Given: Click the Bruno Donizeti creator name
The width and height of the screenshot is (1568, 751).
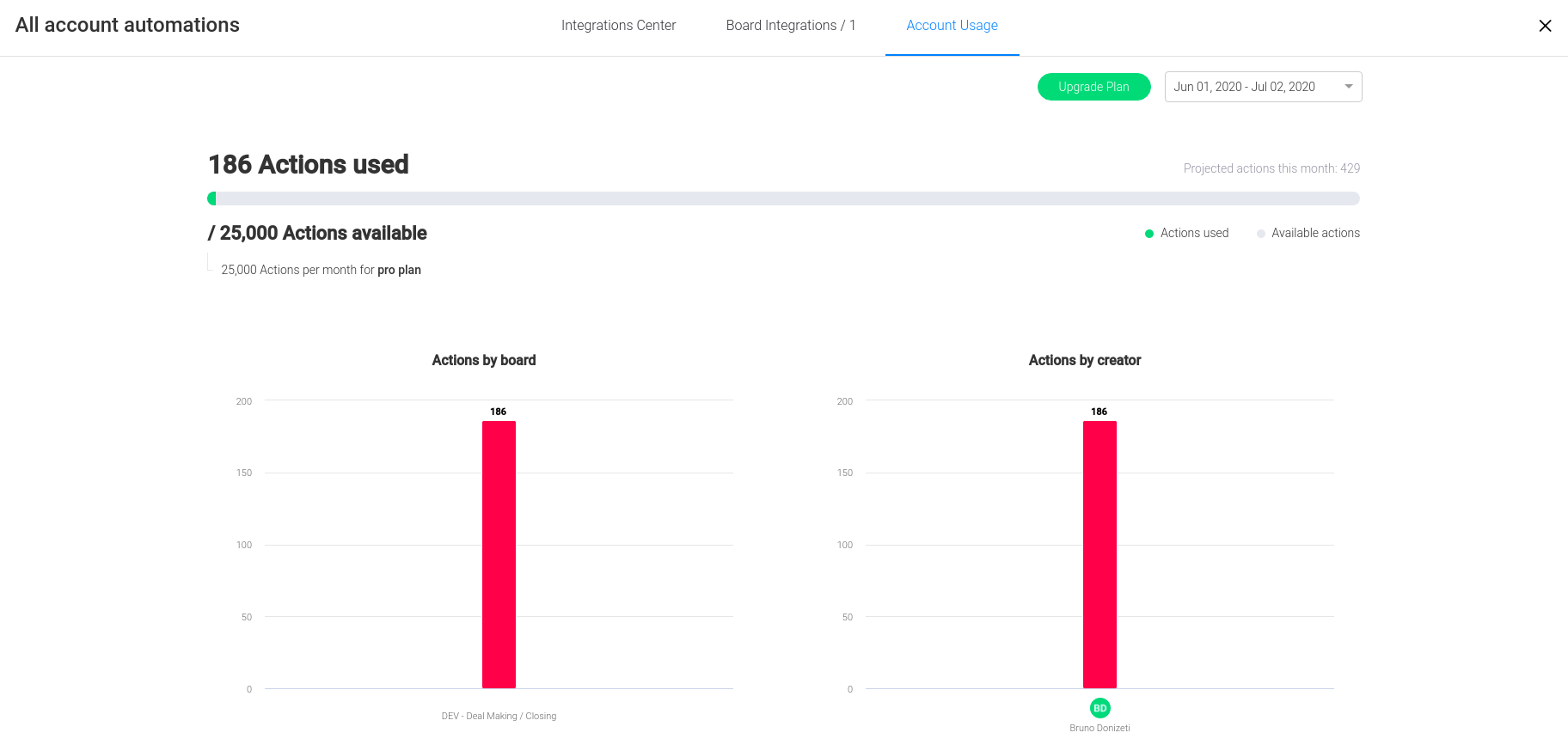Looking at the screenshot, I should 1099,728.
